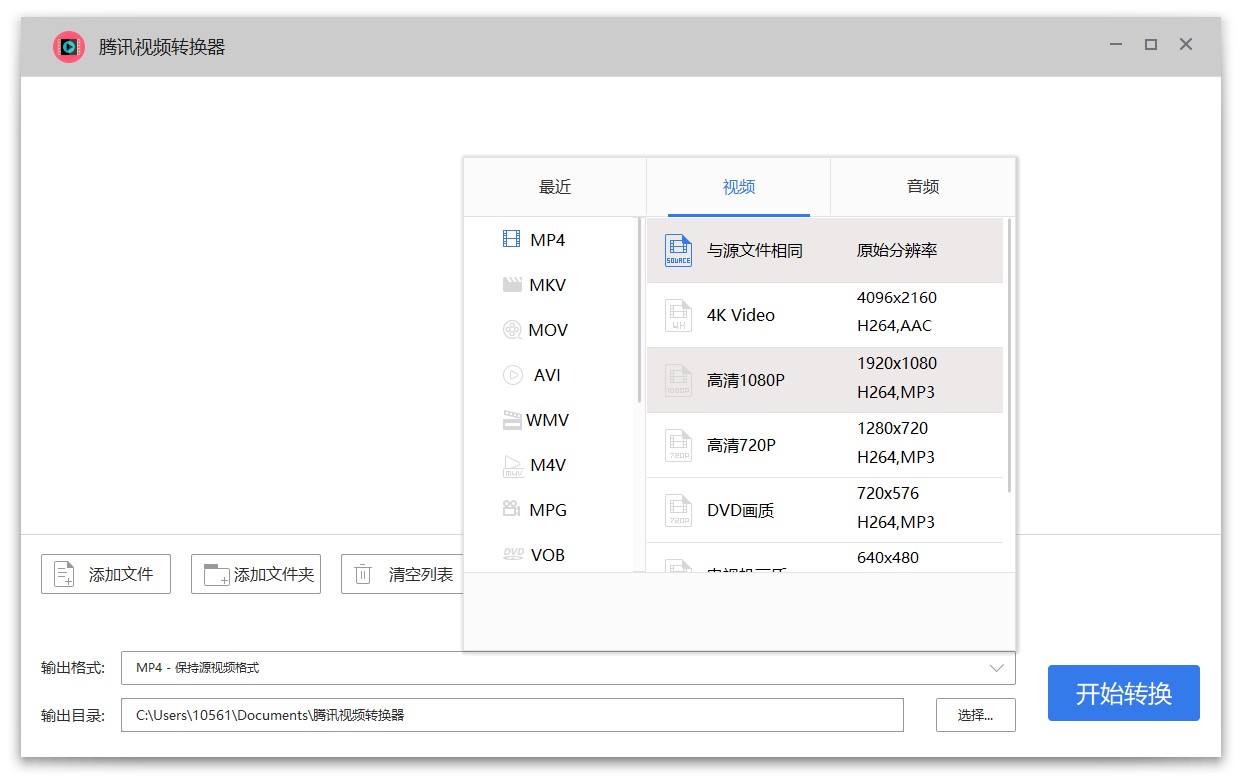
Task: Select the MPG format icon
Action: (x=535, y=510)
